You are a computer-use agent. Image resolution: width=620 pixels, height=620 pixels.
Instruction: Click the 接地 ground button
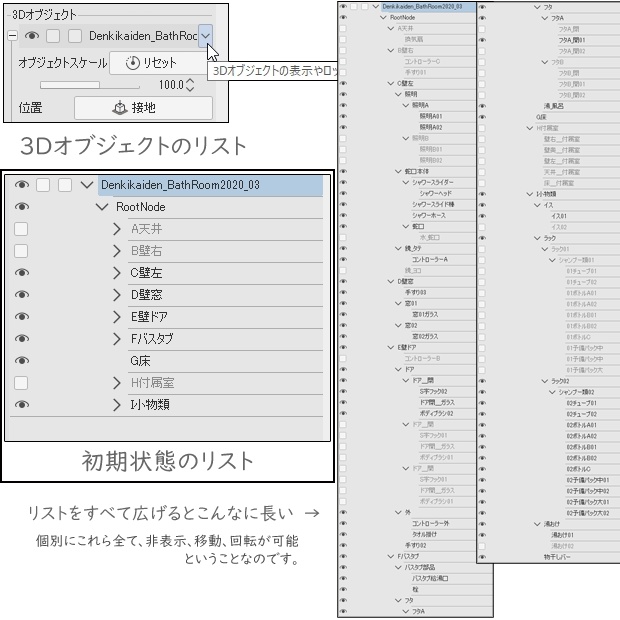click(x=144, y=108)
